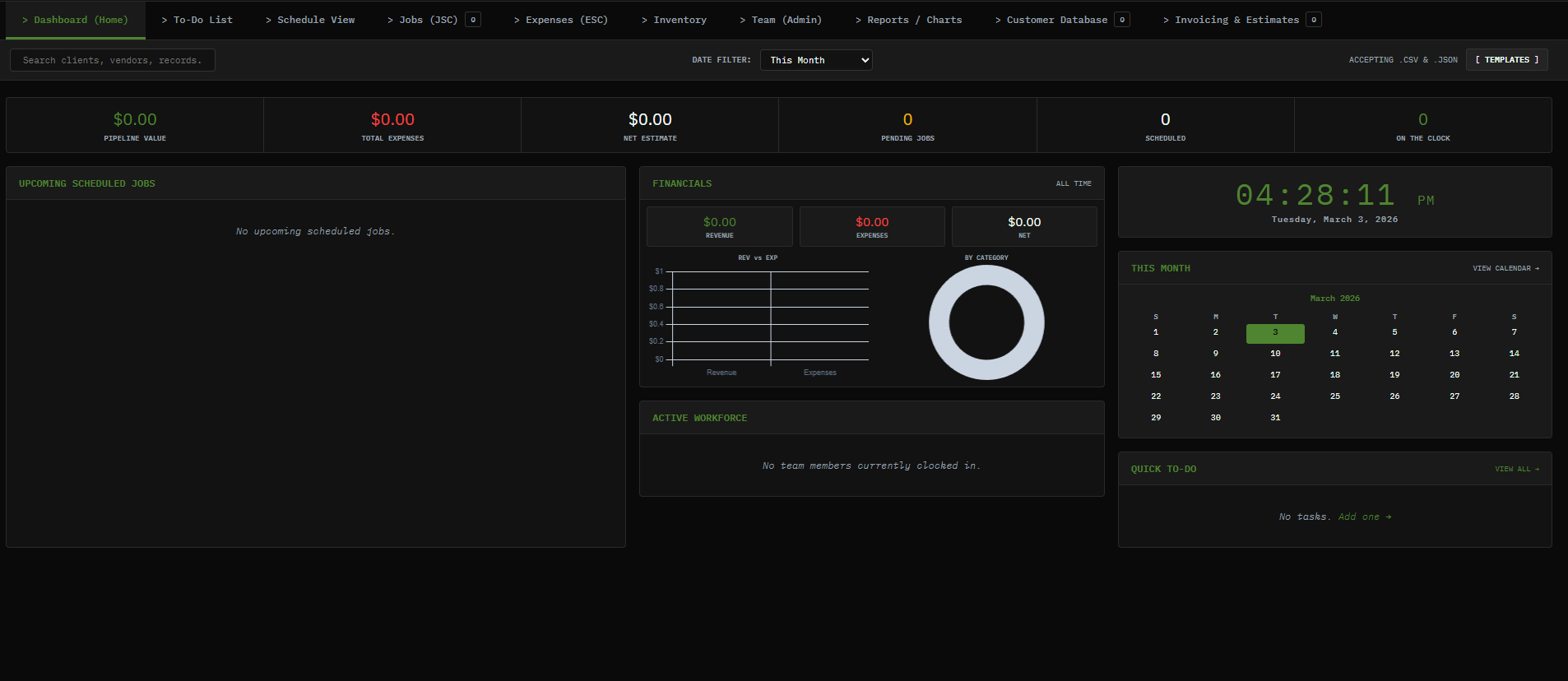The image size is (1568, 681).
Task: Open Invoicing & Estimates tab
Action: (x=1236, y=20)
